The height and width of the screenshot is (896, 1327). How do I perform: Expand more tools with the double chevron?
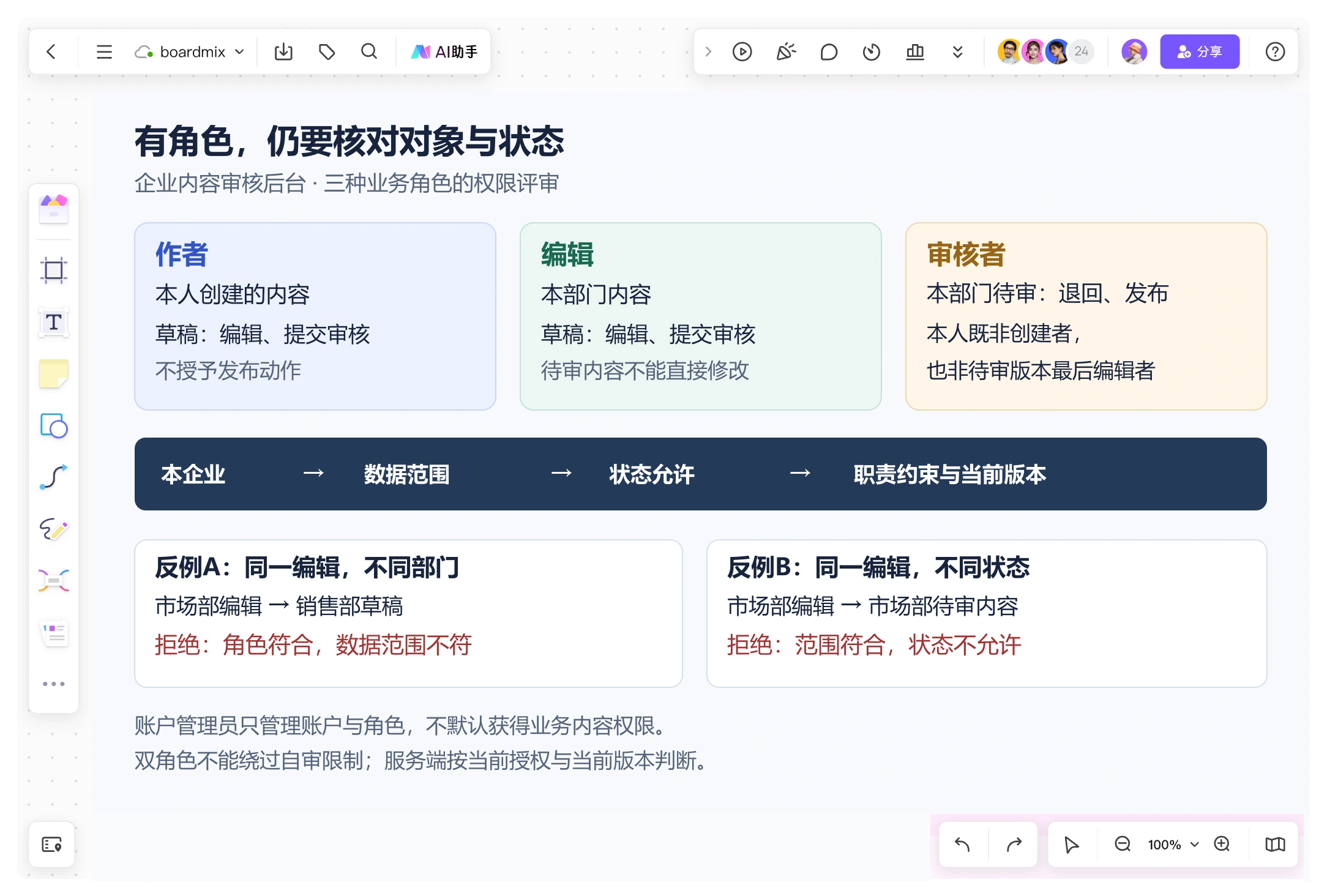(958, 52)
